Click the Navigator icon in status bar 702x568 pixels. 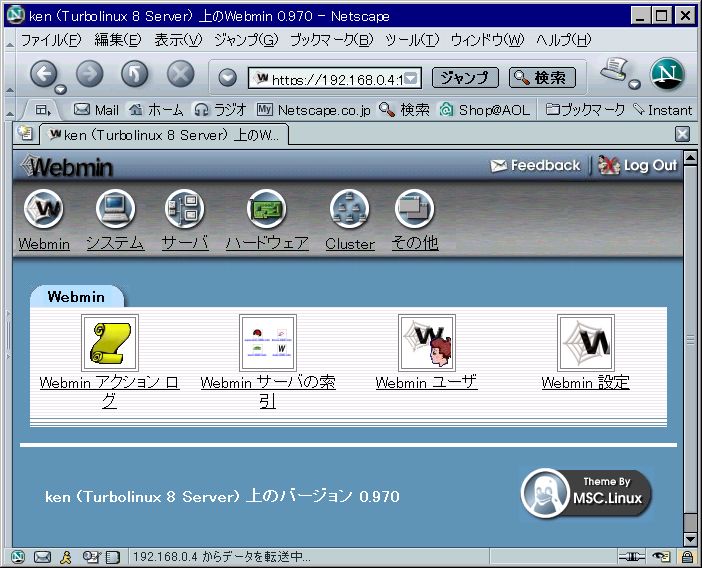(x=18, y=557)
